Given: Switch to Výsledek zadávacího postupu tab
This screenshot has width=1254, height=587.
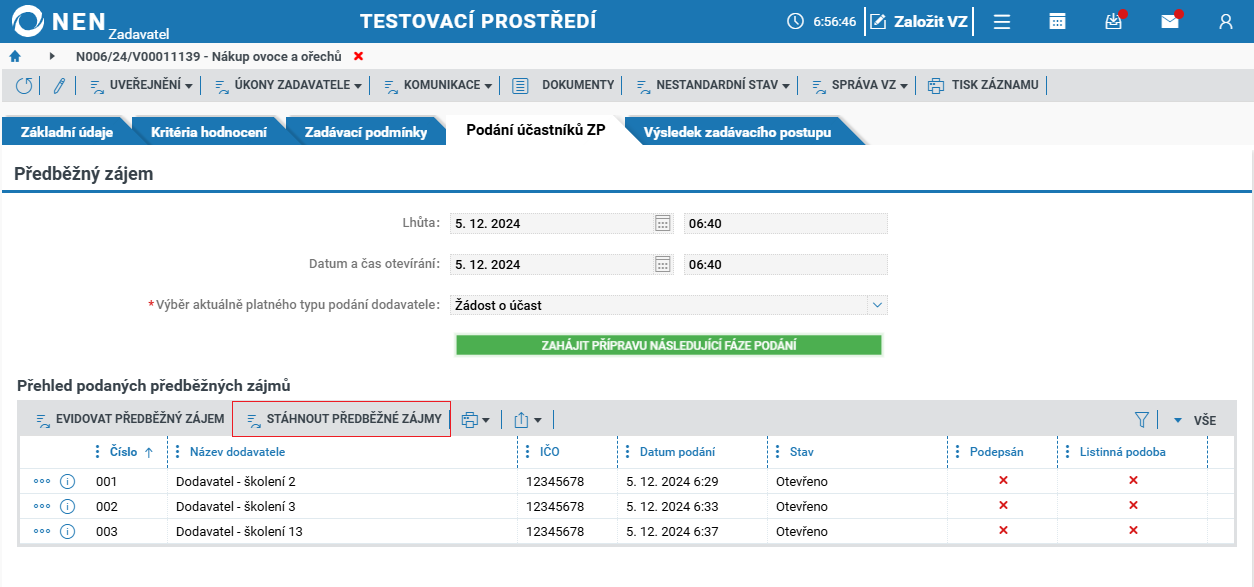Looking at the screenshot, I should click(737, 132).
